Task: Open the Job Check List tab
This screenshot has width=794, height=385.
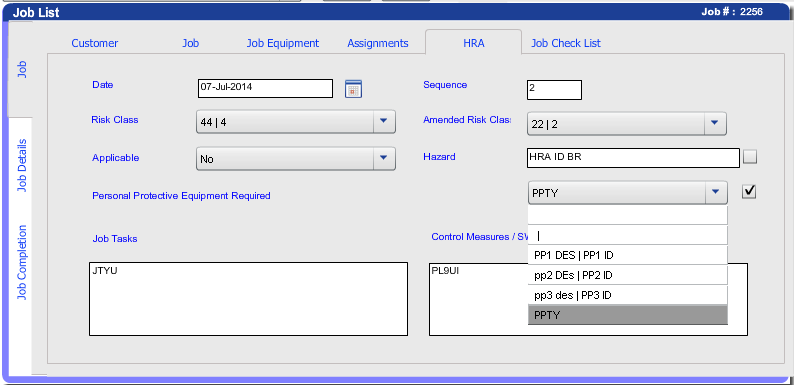Action: point(566,43)
